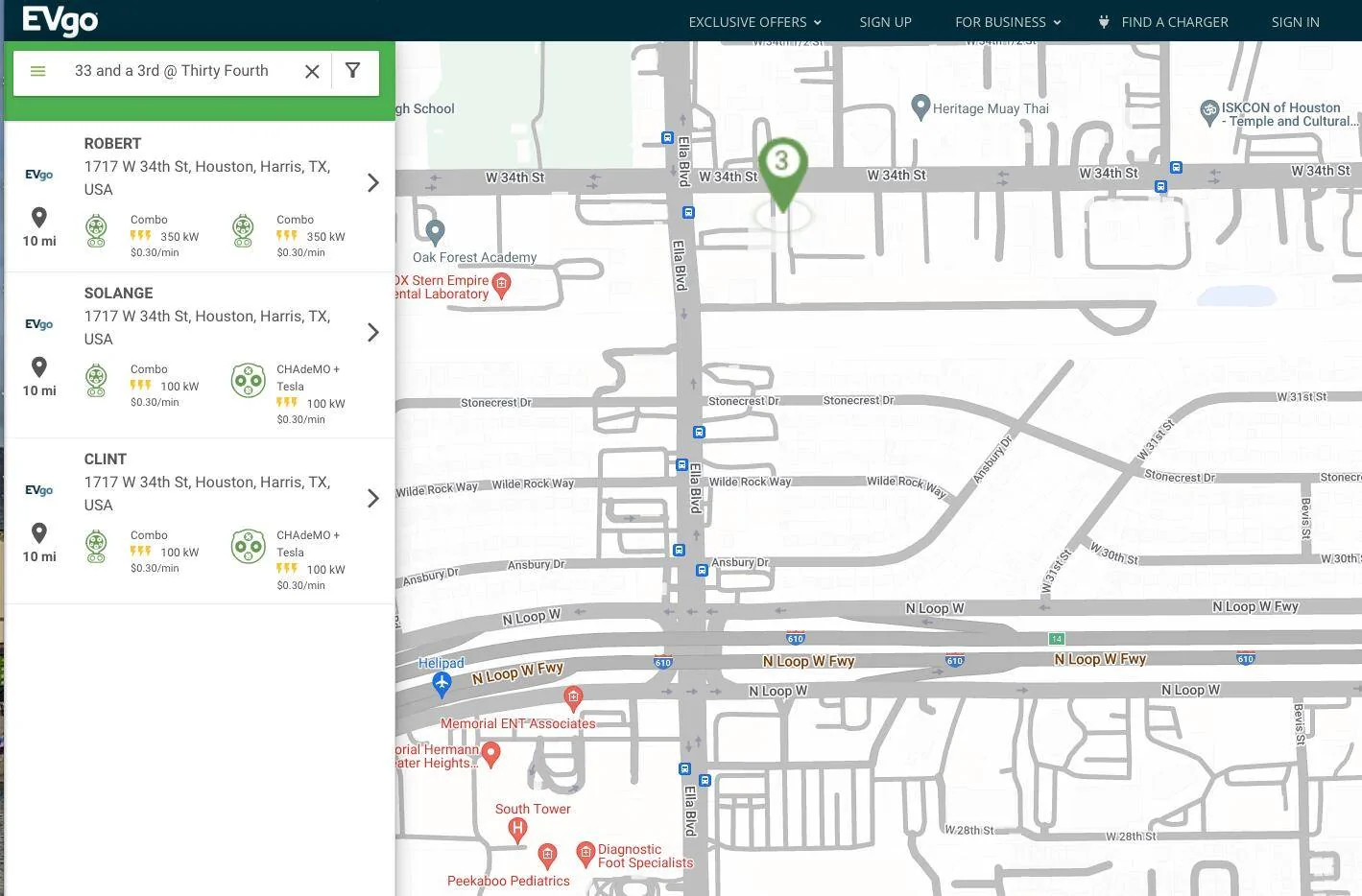This screenshot has width=1362, height=896.
Task: Click the Peekaboo Pediatrics map marker
Action: click(x=547, y=856)
